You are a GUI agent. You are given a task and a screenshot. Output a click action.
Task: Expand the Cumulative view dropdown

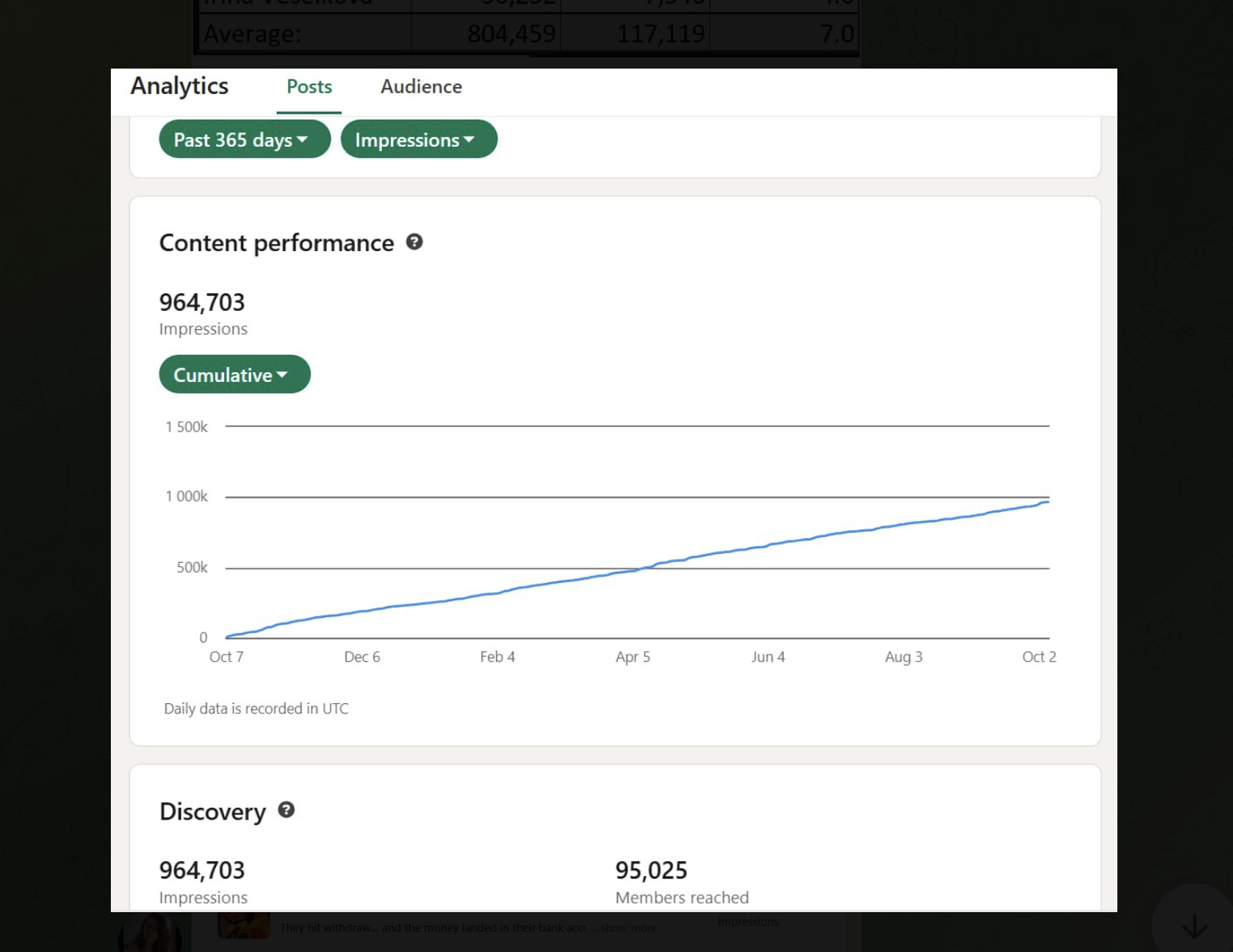[234, 374]
